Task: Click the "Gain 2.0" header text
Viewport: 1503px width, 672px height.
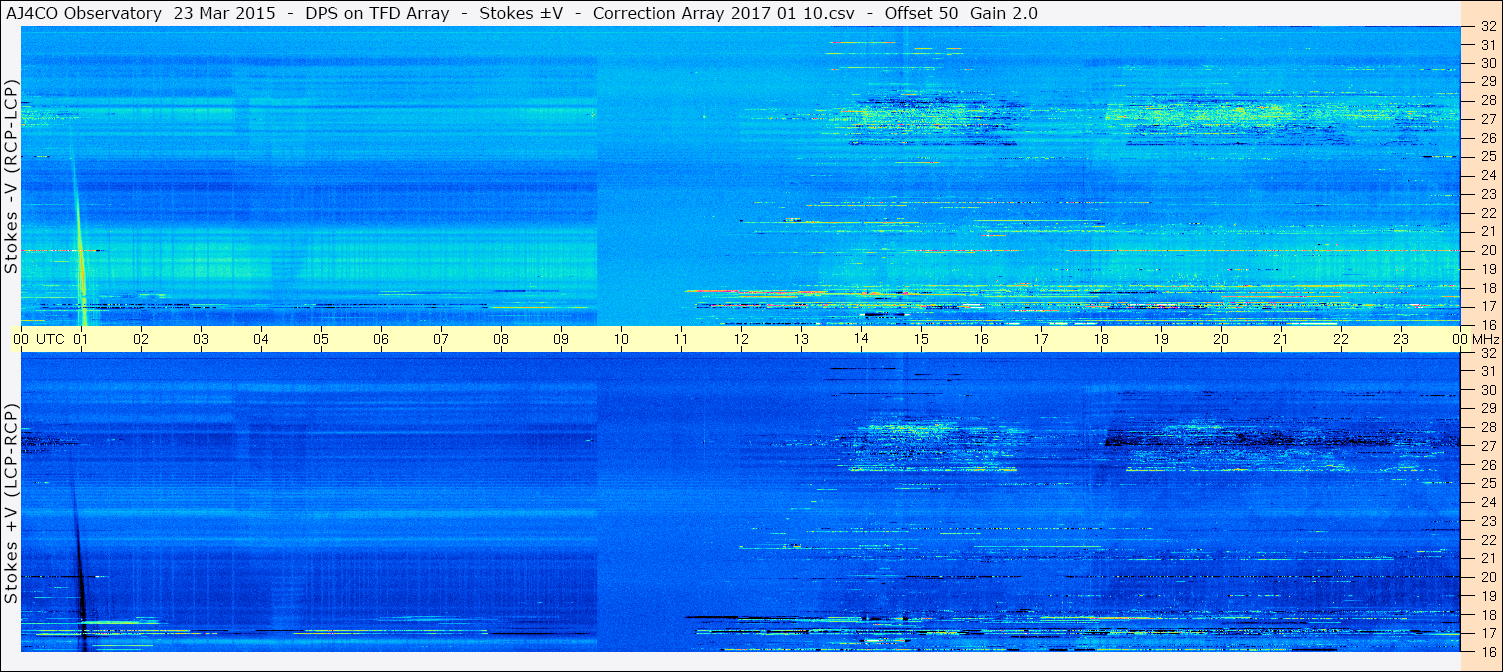Action: (1004, 13)
